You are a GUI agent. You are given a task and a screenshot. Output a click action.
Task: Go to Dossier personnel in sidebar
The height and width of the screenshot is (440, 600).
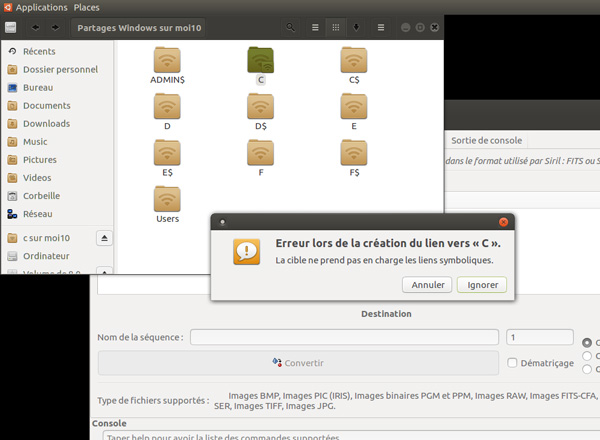click(x=60, y=69)
